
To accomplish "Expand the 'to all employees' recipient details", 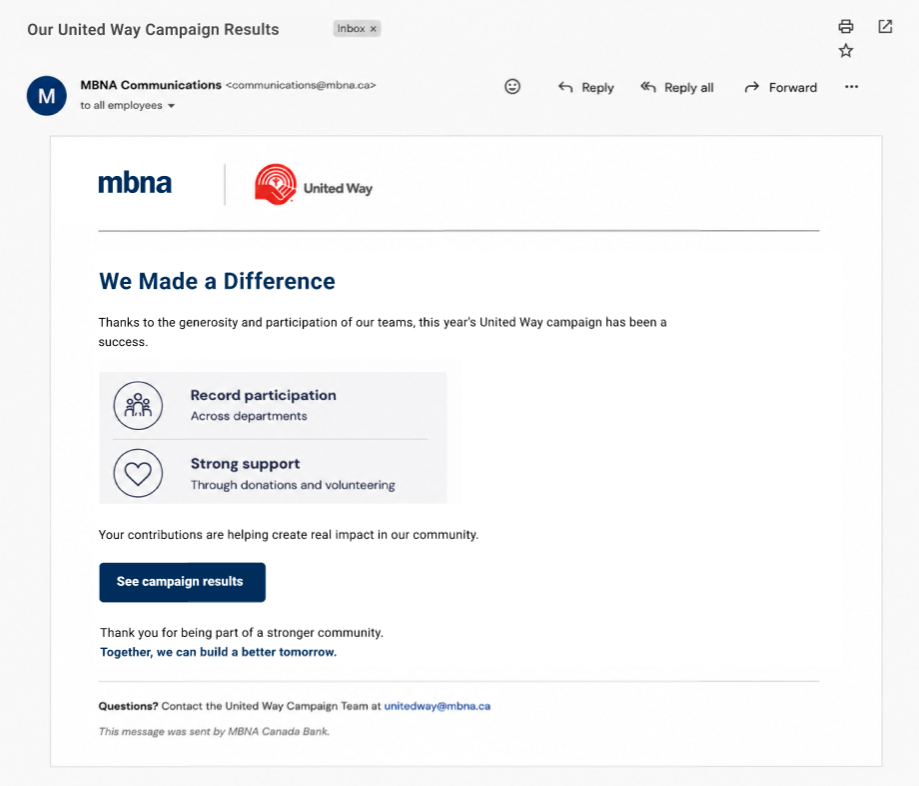I will [x=171, y=106].
